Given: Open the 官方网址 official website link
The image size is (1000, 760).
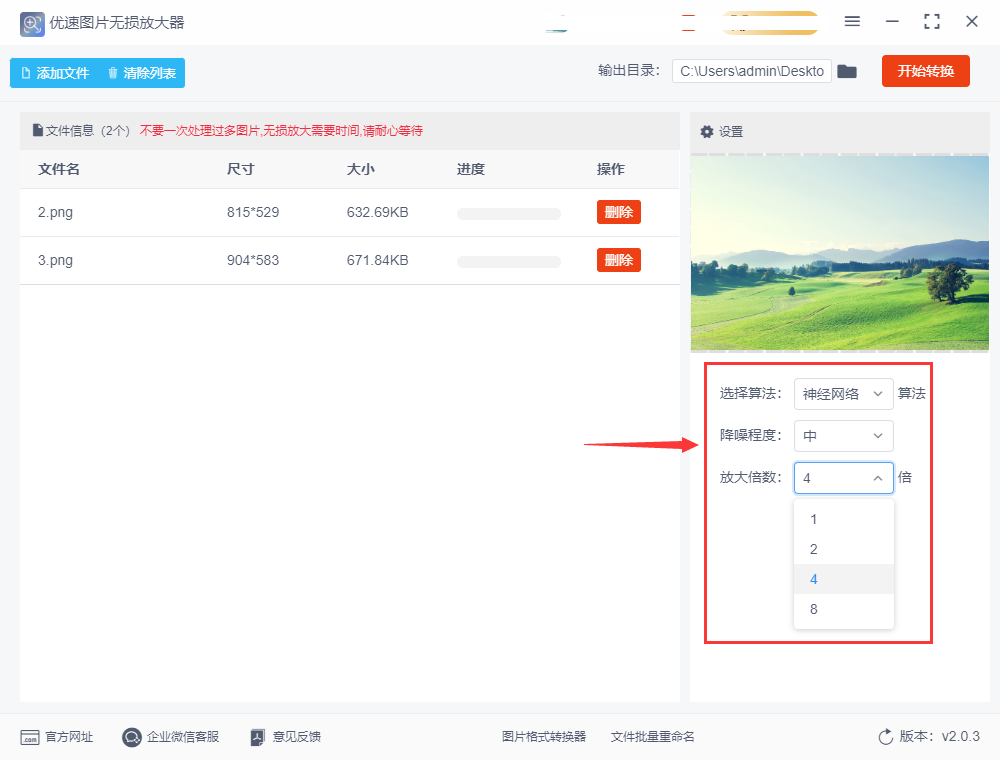Looking at the screenshot, I should [x=57, y=737].
